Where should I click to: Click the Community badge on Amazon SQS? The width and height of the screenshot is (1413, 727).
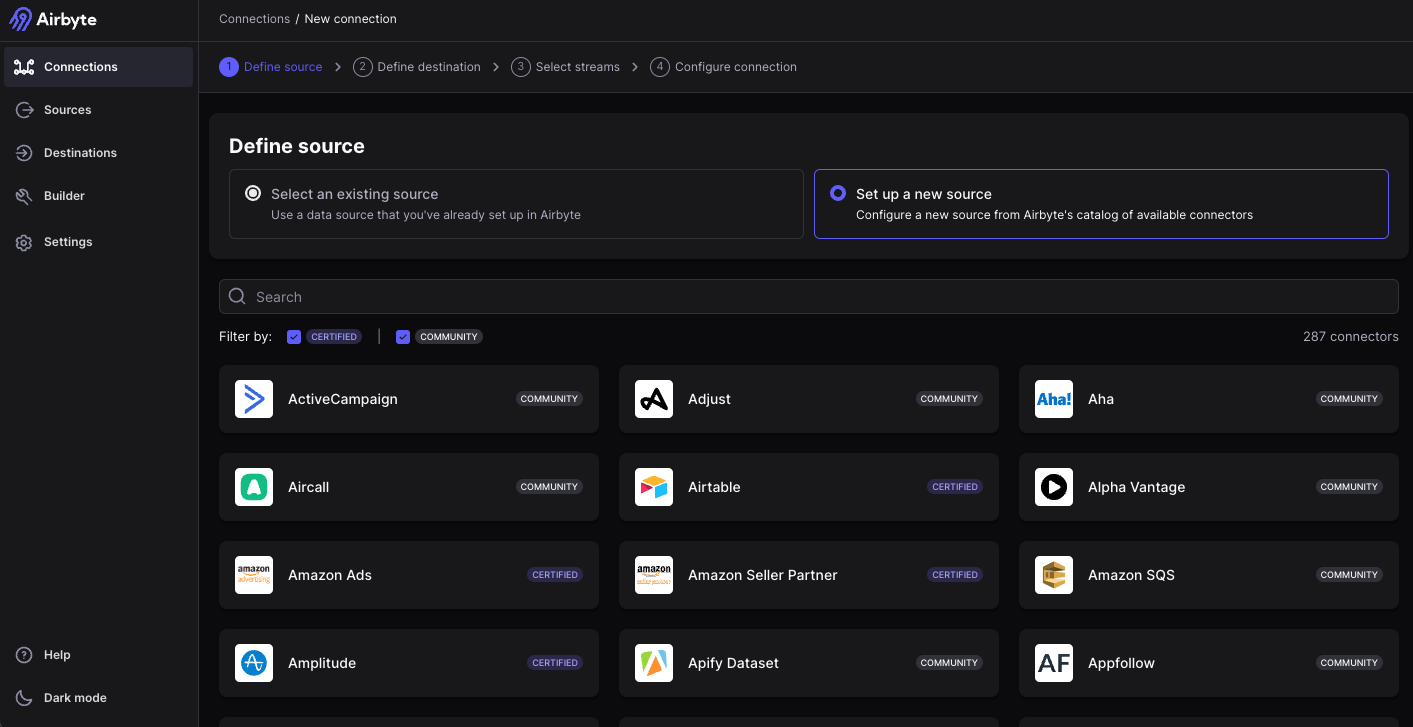(1349, 575)
